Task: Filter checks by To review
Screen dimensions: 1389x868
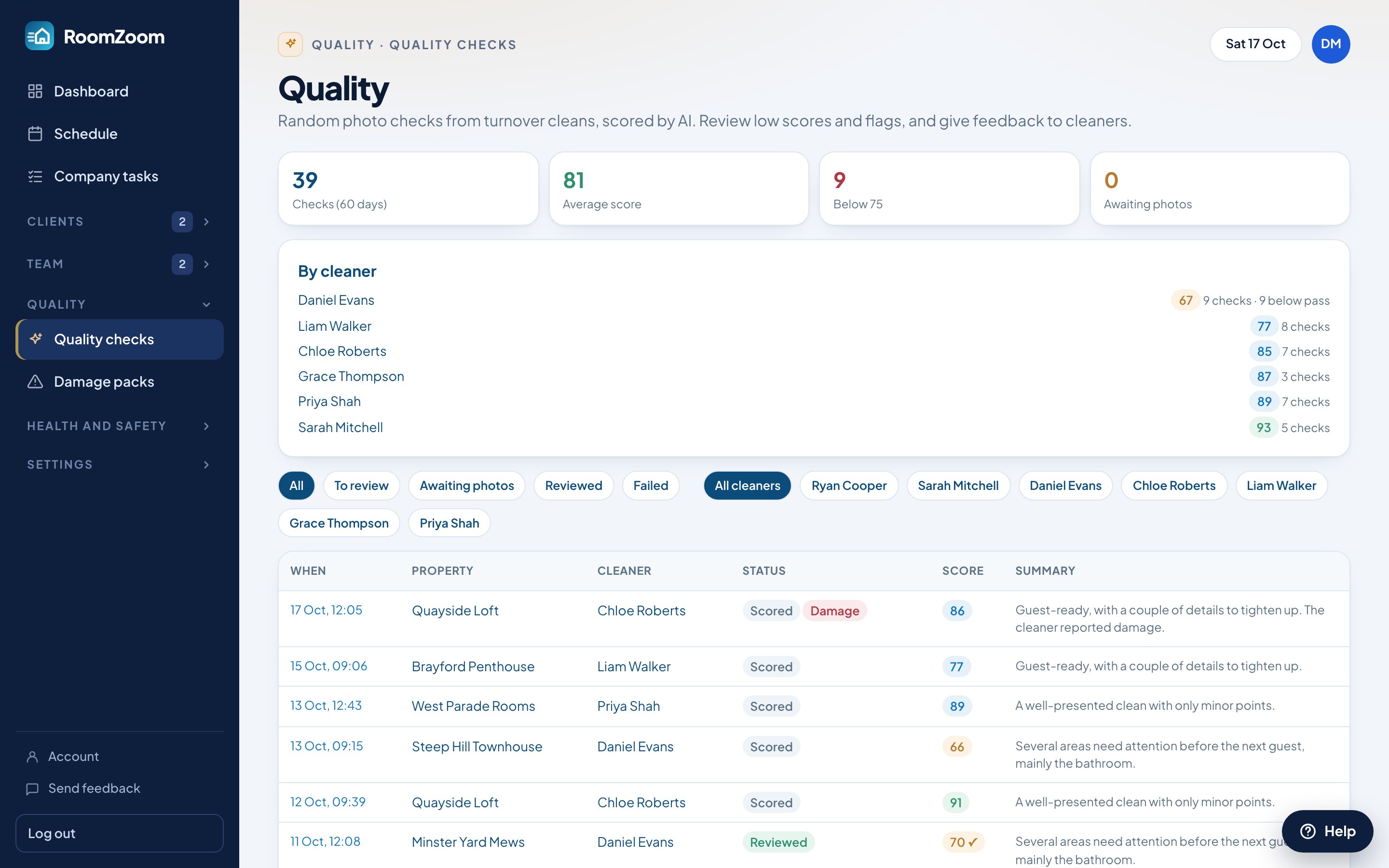Action: tap(361, 486)
